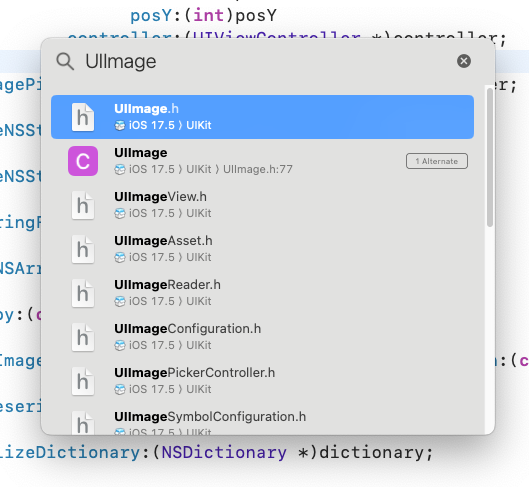This screenshot has width=529, height=487.
Task: Open the UIImageAsset.h result
Action: 262,249
